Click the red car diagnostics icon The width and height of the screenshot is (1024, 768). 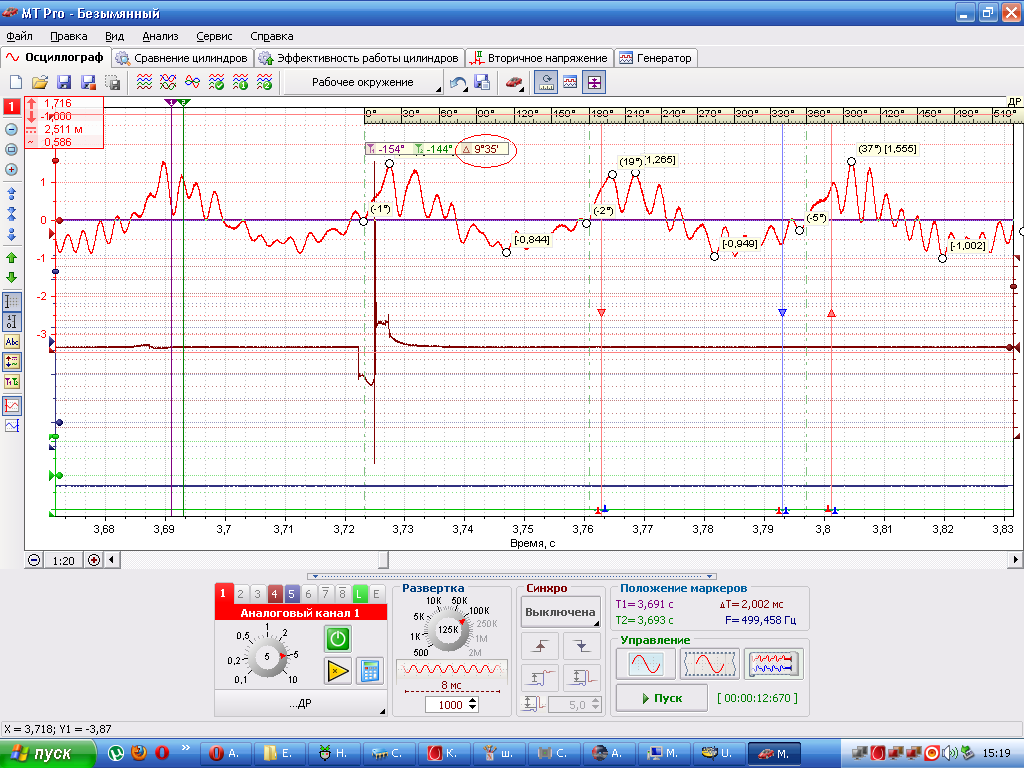514,82
